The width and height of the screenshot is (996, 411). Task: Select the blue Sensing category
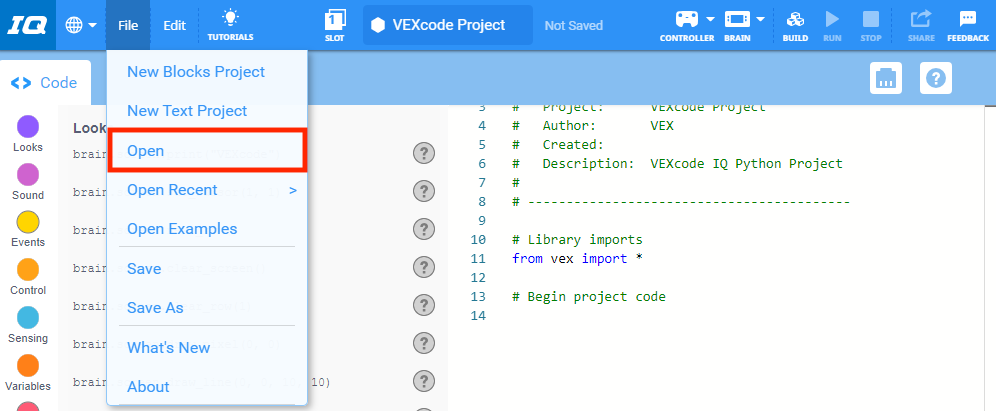(27, 325)
